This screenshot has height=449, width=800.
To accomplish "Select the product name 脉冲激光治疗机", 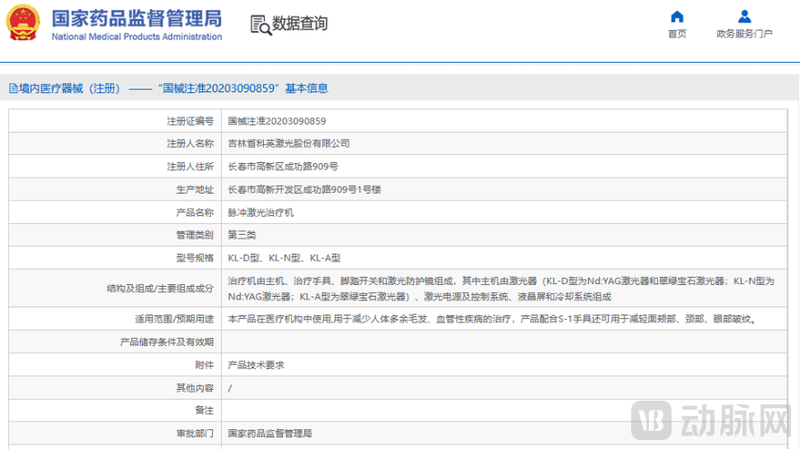I will (261, 213).
